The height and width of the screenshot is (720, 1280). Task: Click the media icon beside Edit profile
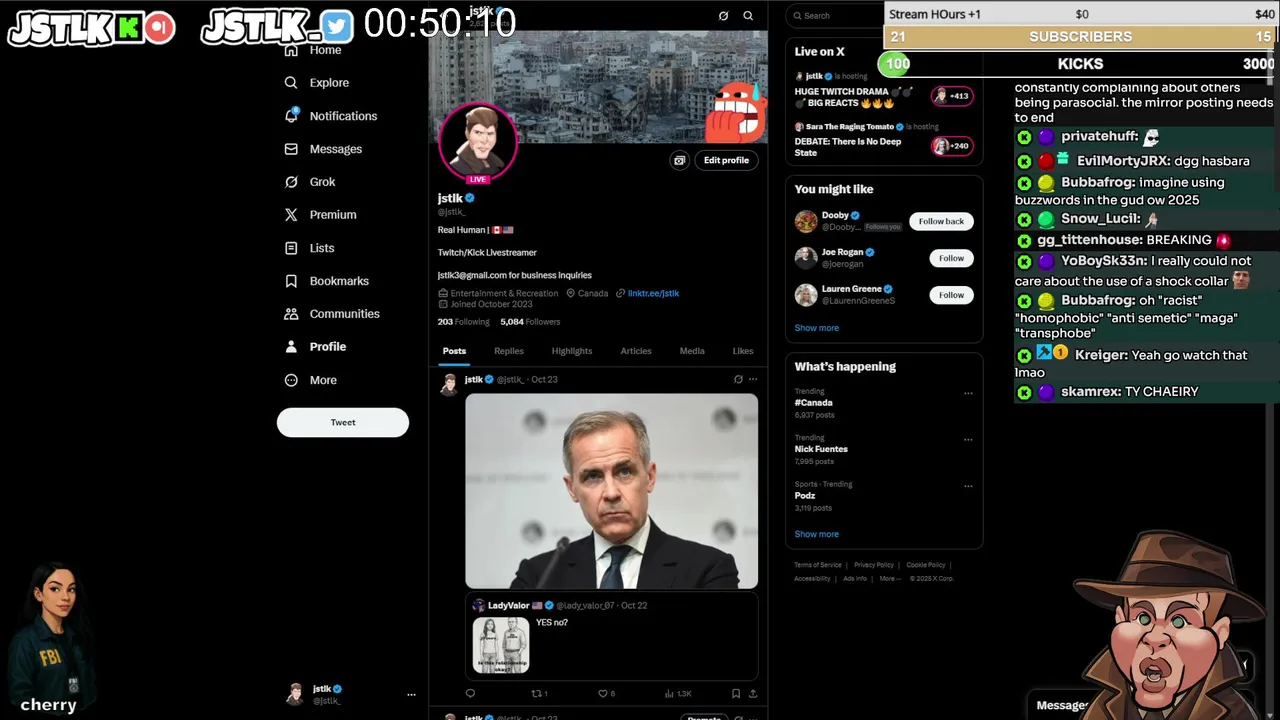tap(679, 160)
